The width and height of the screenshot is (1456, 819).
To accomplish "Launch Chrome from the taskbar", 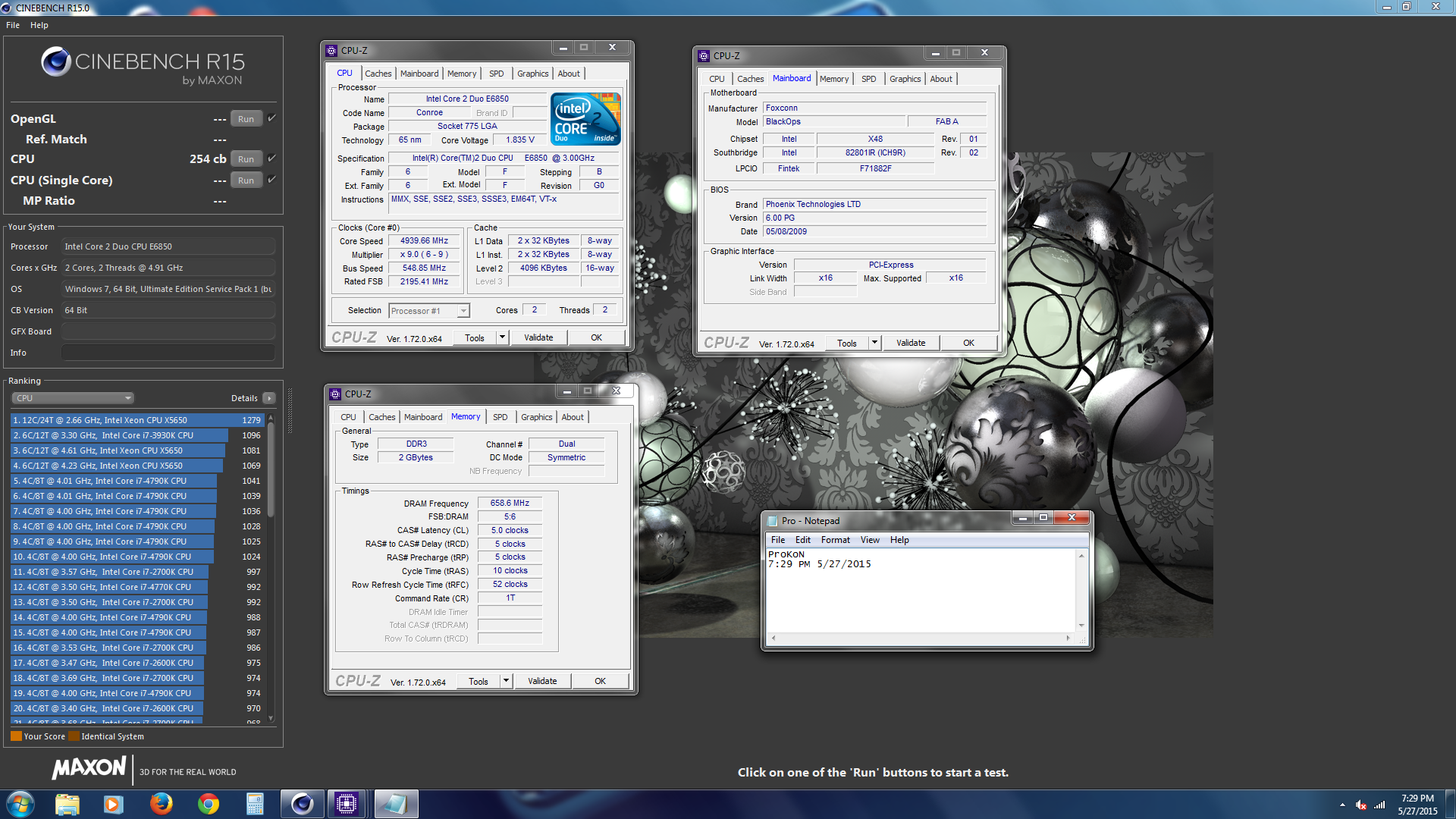I will 208,804.
